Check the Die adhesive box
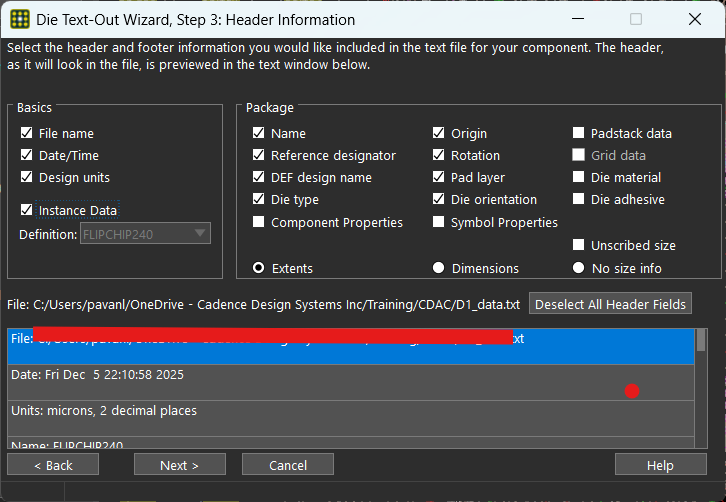 tap(579, 199)
